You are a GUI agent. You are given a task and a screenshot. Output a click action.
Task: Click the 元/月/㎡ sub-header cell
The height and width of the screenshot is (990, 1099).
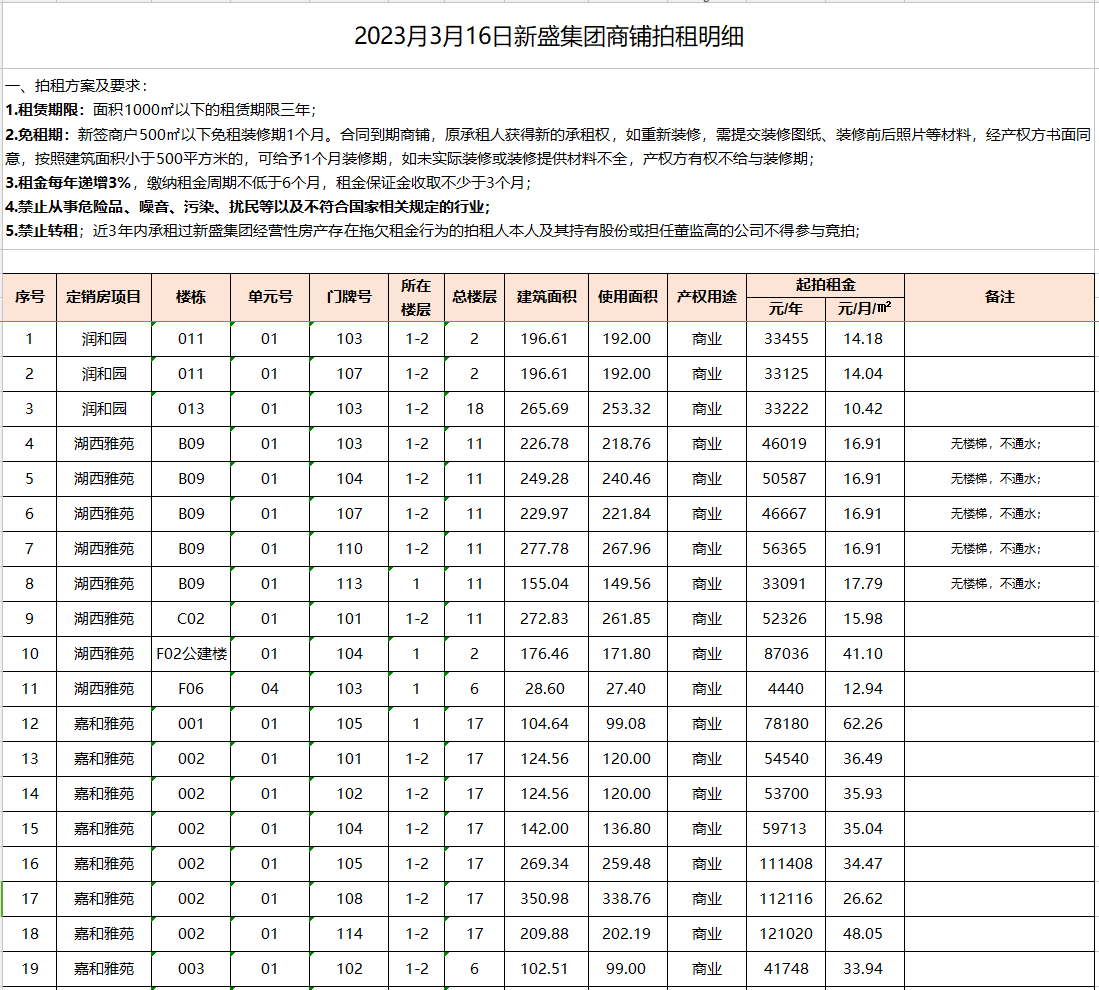864,309
